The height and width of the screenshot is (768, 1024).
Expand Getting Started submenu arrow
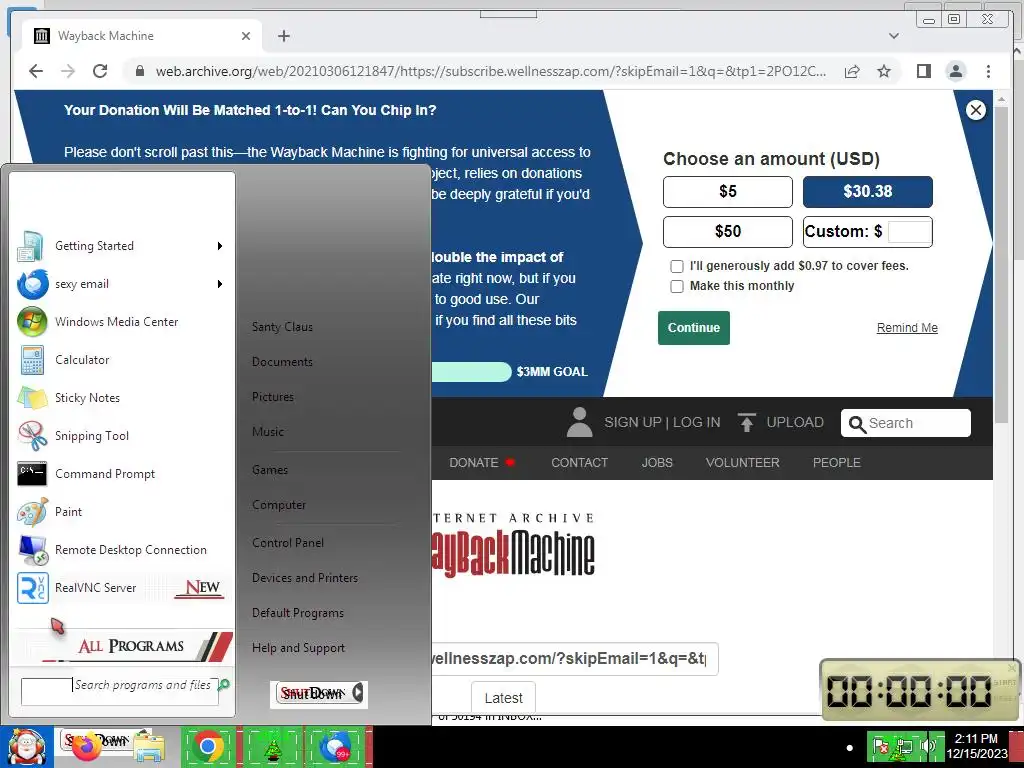(x=220, y=246)
